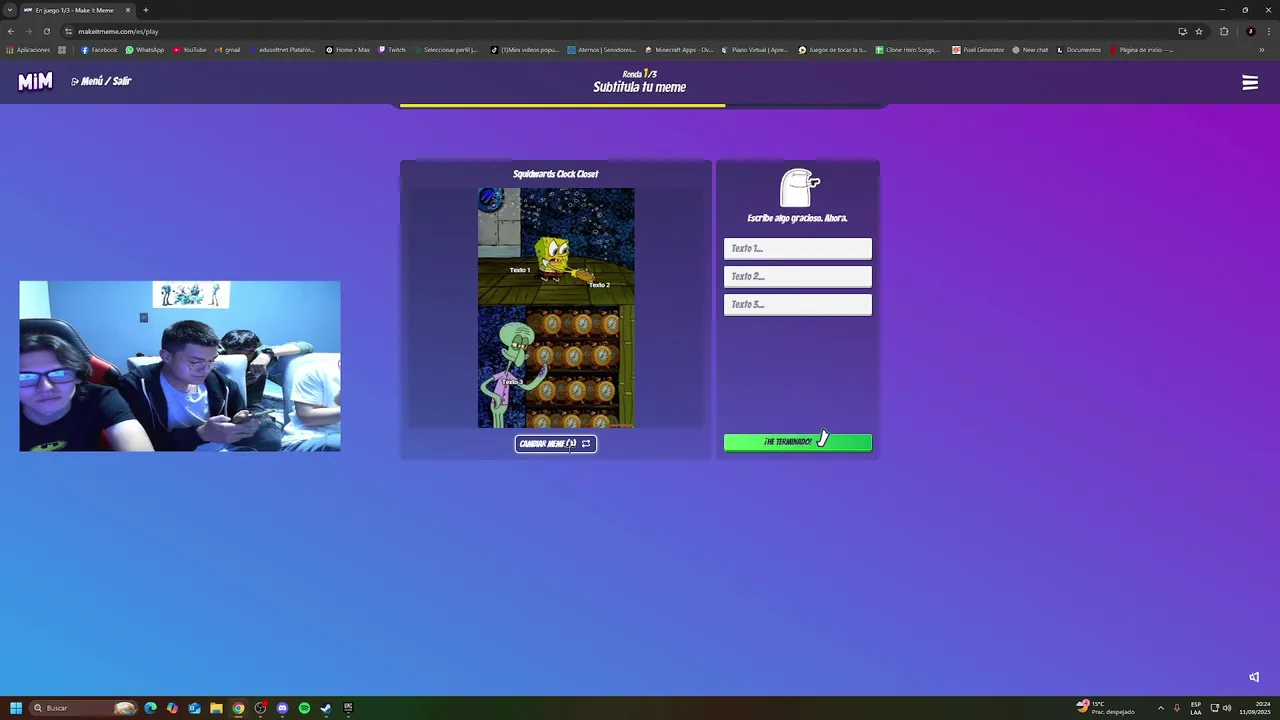Open Discord from taskbar
The width and height of the screenshot is (1280, 720).
pos(282,708)
